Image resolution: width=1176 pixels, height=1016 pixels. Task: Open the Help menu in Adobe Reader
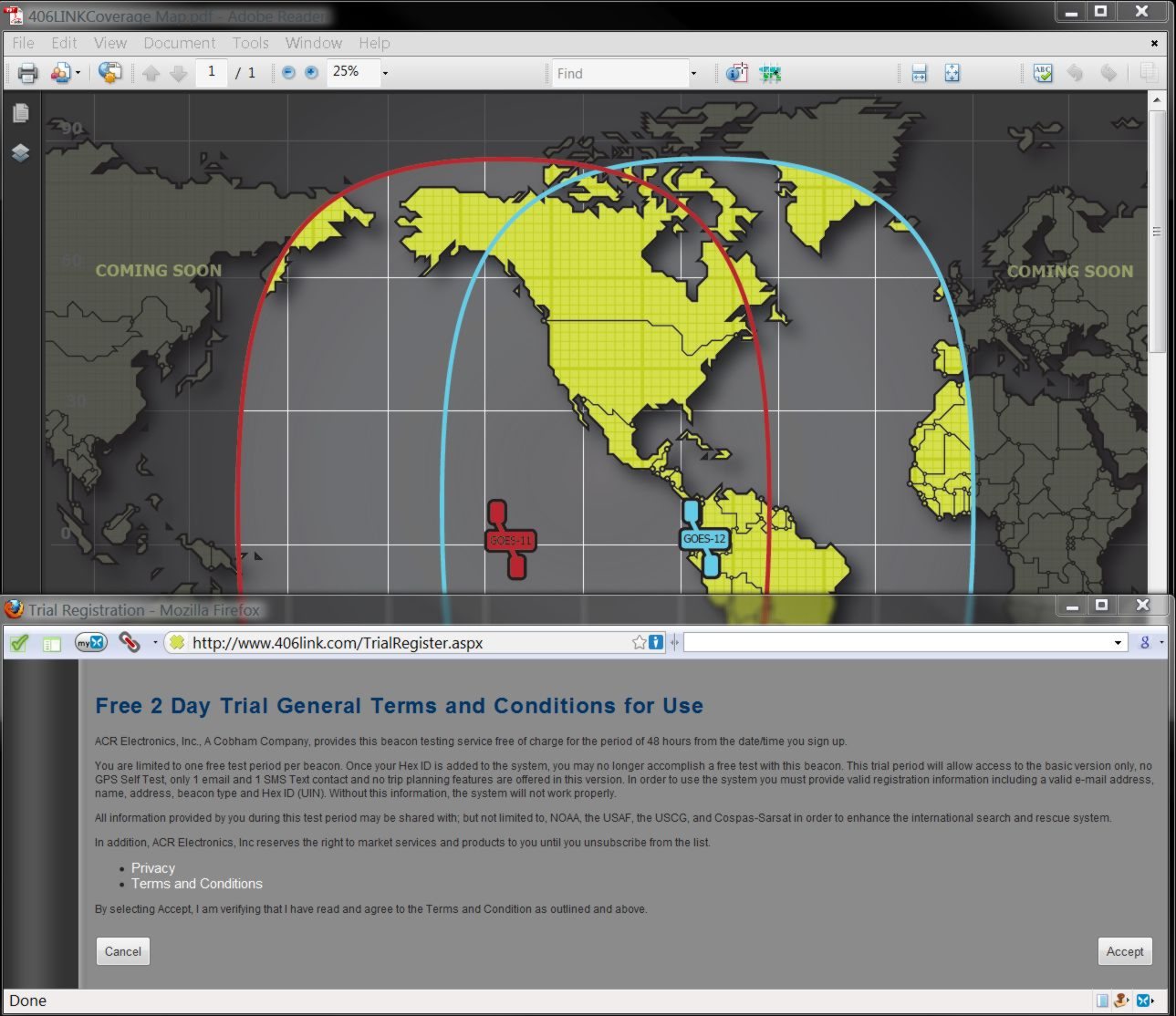click(374, 43)
